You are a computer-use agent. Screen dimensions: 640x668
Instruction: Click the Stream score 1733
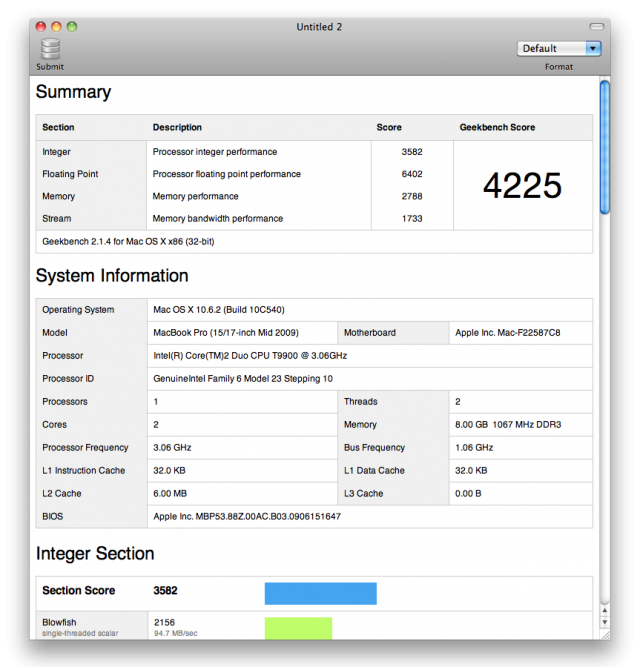[412, 219]
